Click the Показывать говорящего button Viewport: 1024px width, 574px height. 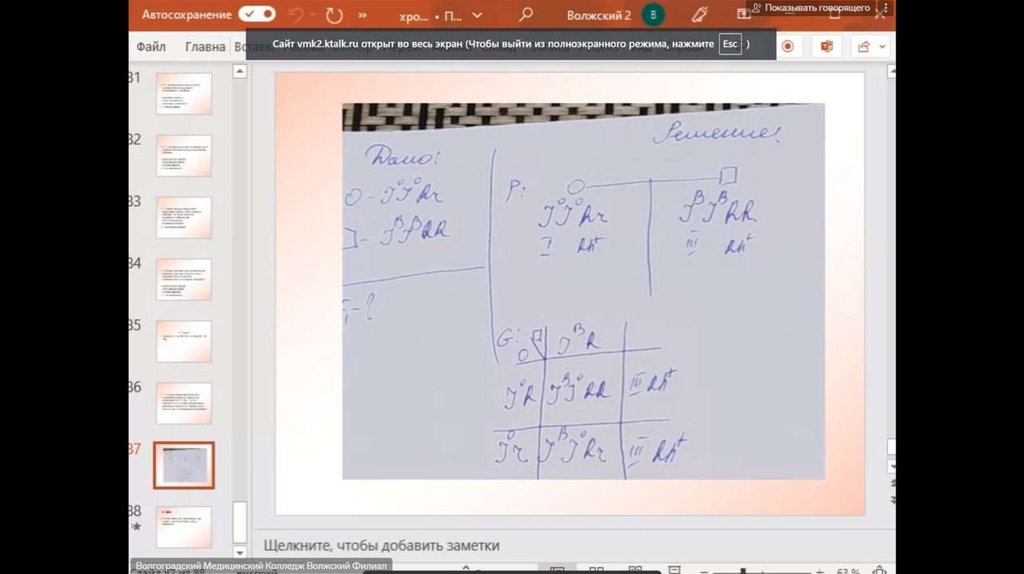(810, 8)
